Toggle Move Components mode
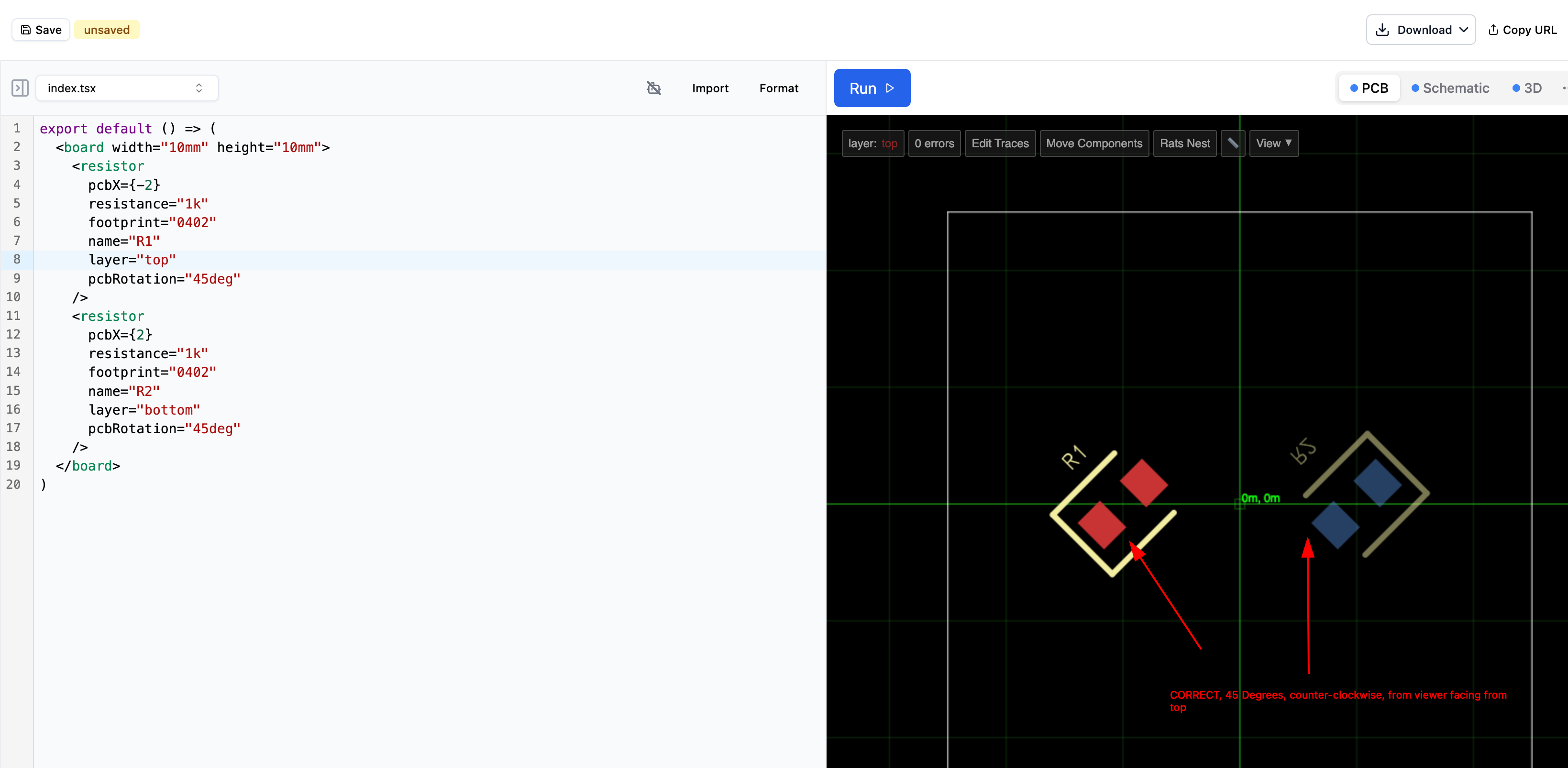Image resolution: width=1568 pixels, height=768 pixels. [x=1094, y=143]
